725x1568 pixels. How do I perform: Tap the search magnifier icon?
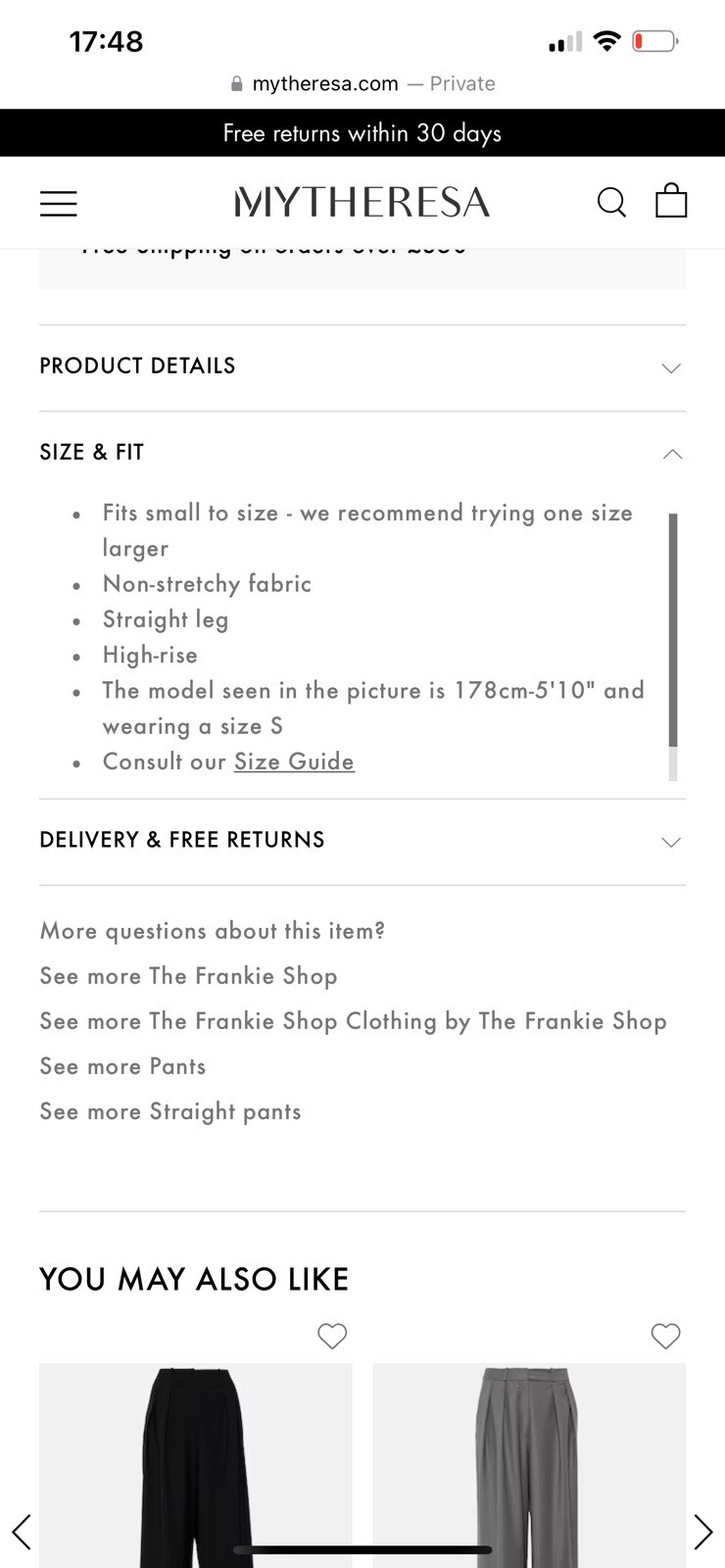coord(611,202)
